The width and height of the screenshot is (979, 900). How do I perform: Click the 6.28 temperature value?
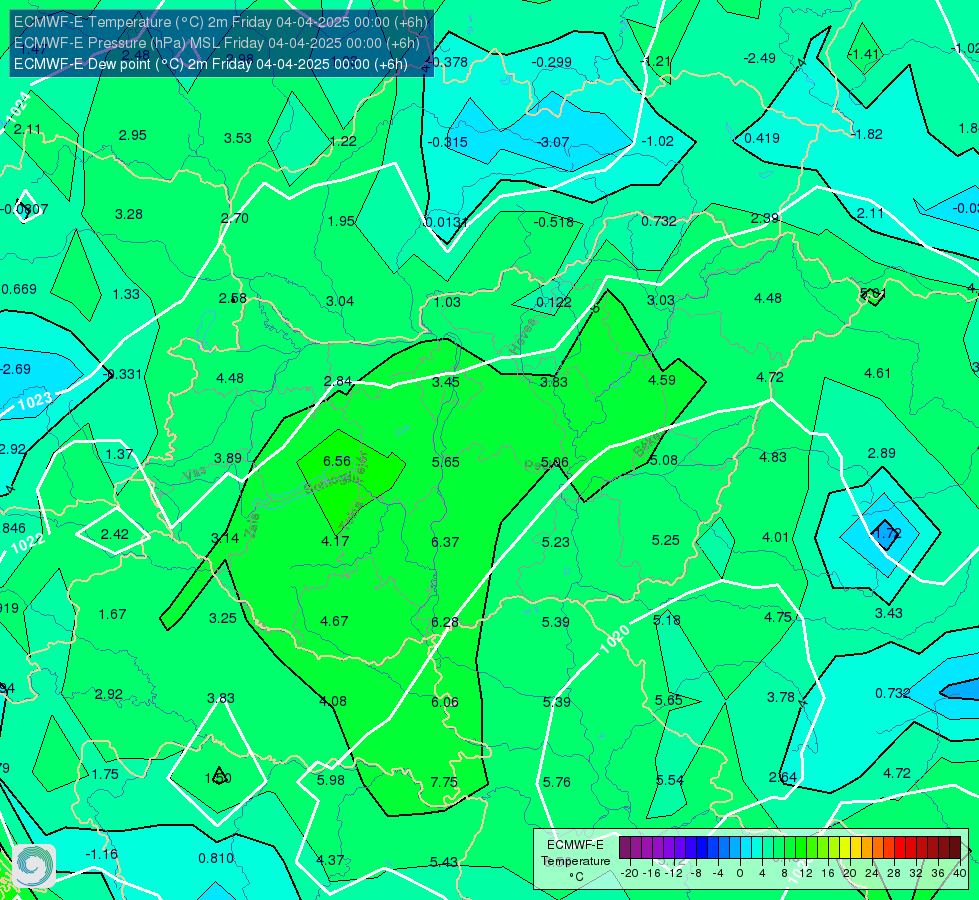pyautogui.click(x=445, y=621)
